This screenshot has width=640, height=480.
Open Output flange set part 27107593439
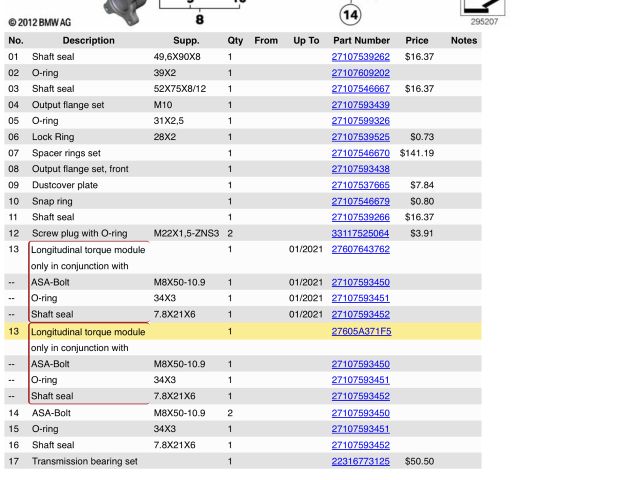coord(360,105)
